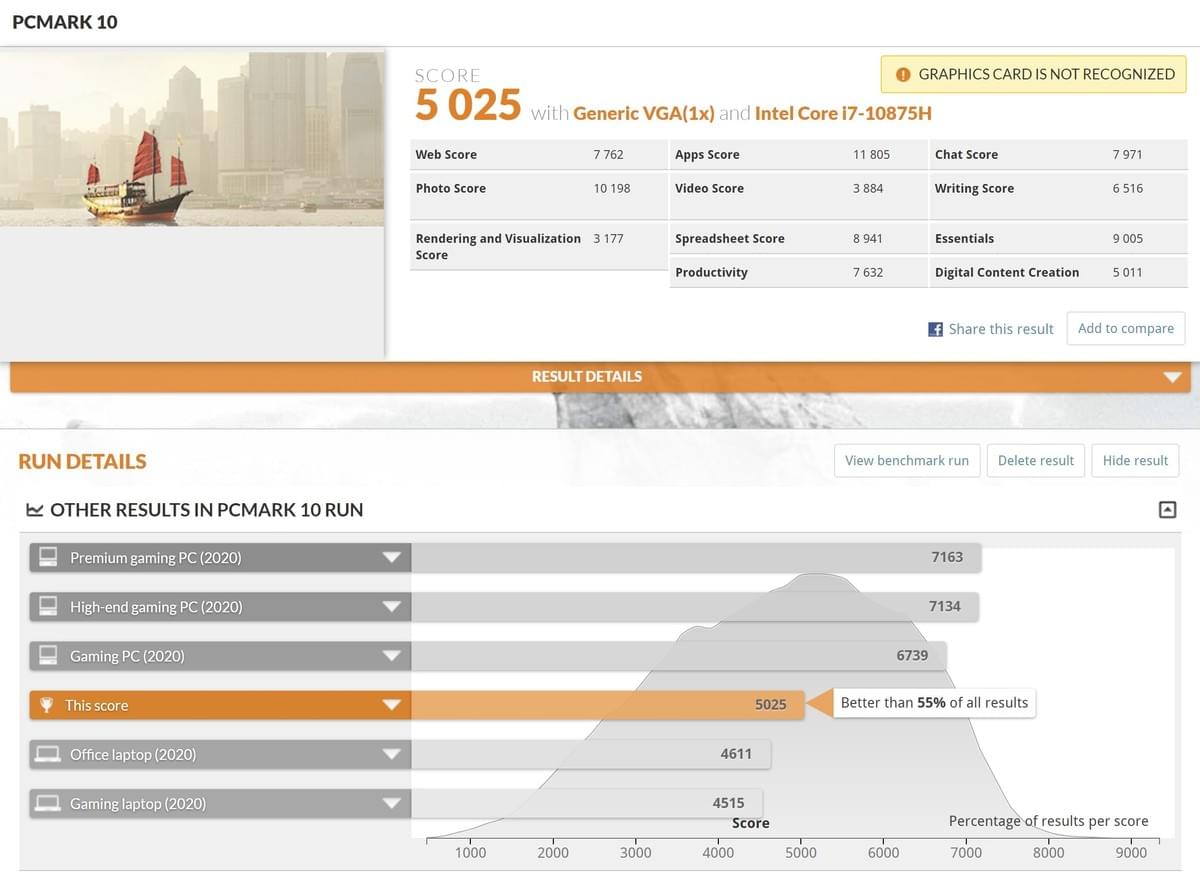Click the trophy icon on This score row

click(x=46, y=705)
